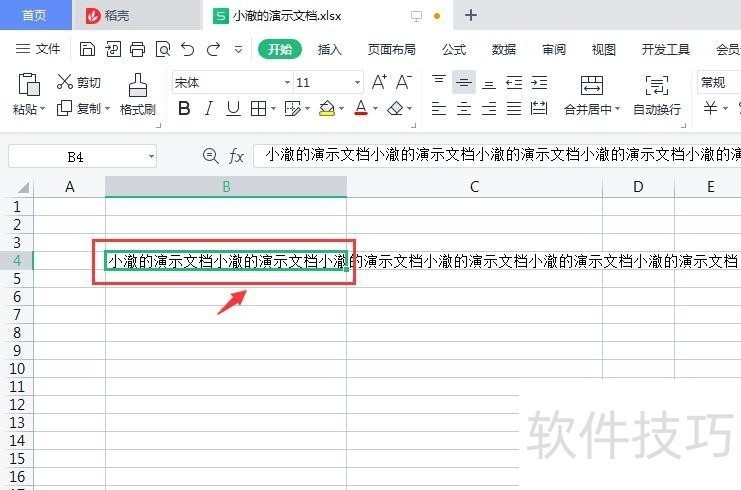Click the export to PDF icon
The width and height of the screenshot is (741, 490).
pyautogui.click(x=112, y=49)
